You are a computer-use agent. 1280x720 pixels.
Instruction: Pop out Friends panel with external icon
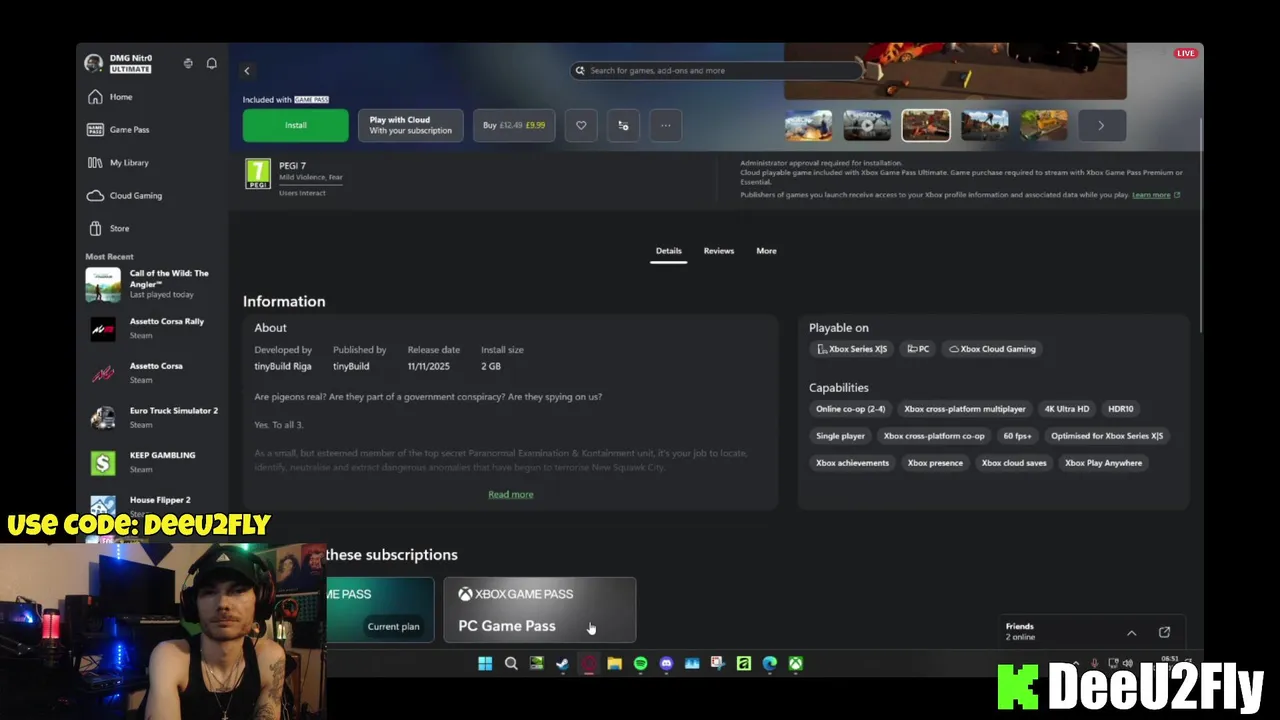click(x=1164, y=632)
